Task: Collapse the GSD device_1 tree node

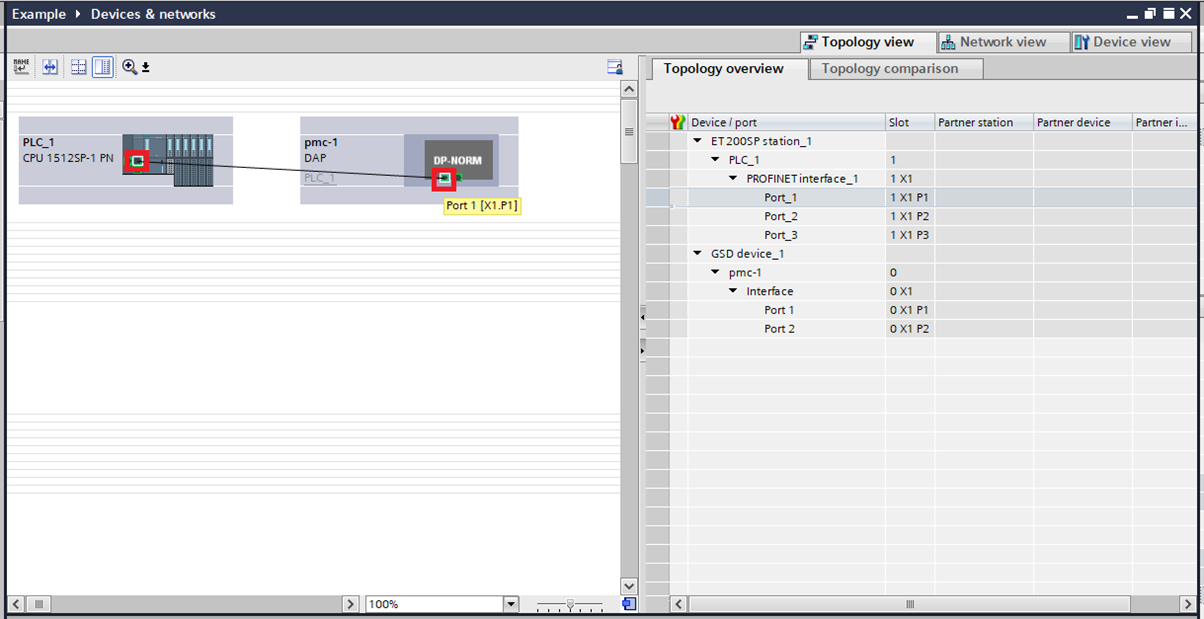Action: [x=697, y=253]
